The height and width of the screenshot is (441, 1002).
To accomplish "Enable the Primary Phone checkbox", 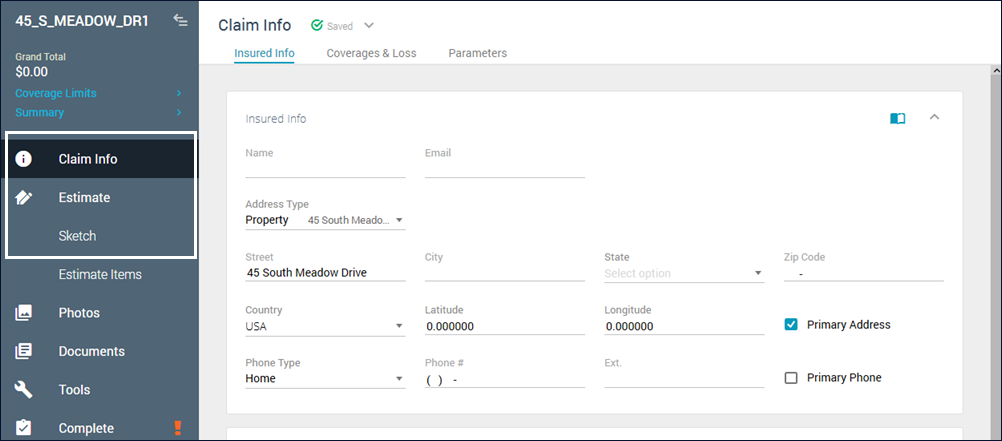I will pos(791,378).
